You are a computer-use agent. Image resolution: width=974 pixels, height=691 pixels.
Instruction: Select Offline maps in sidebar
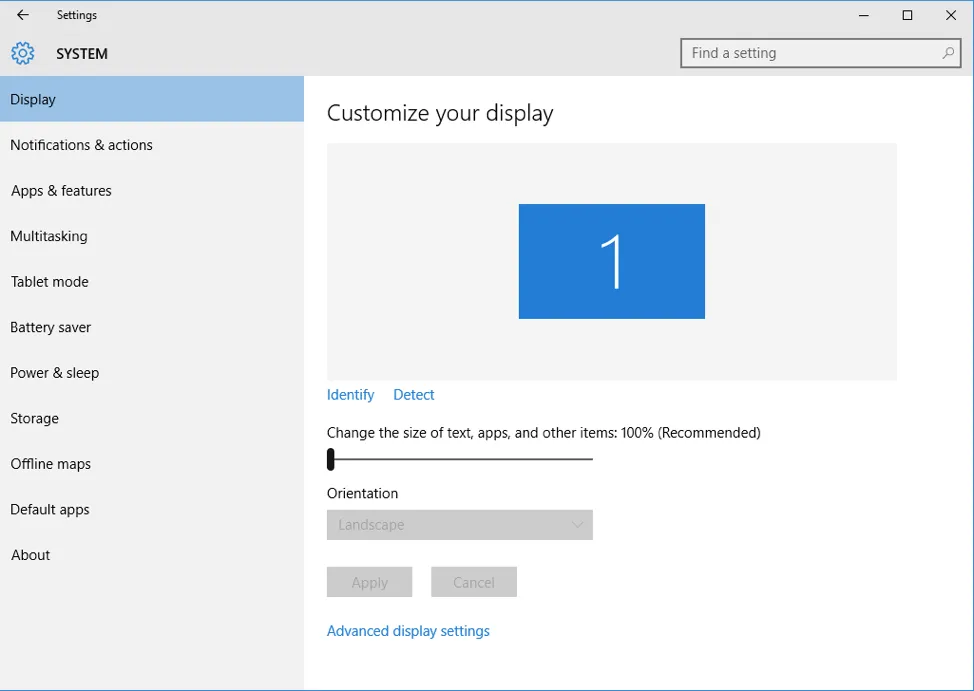click(x=50, y=463)
